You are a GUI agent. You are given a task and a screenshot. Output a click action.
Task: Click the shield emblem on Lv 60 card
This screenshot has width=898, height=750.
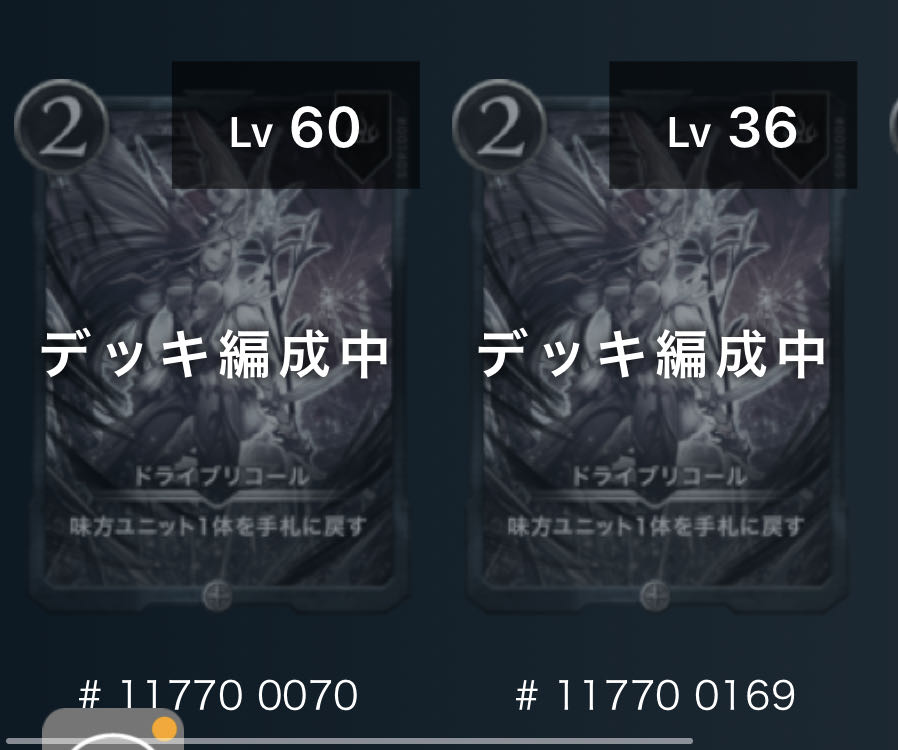tap(363, 135)
